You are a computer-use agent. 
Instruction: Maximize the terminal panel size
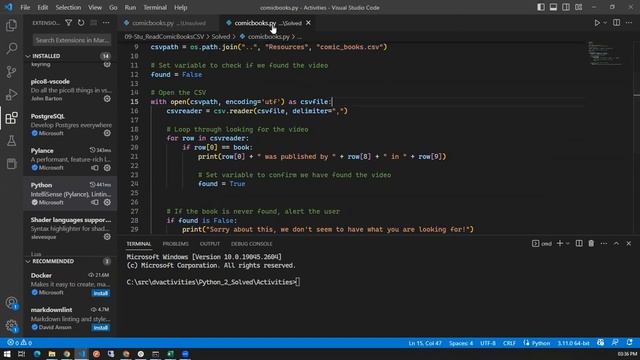point(616,243)
